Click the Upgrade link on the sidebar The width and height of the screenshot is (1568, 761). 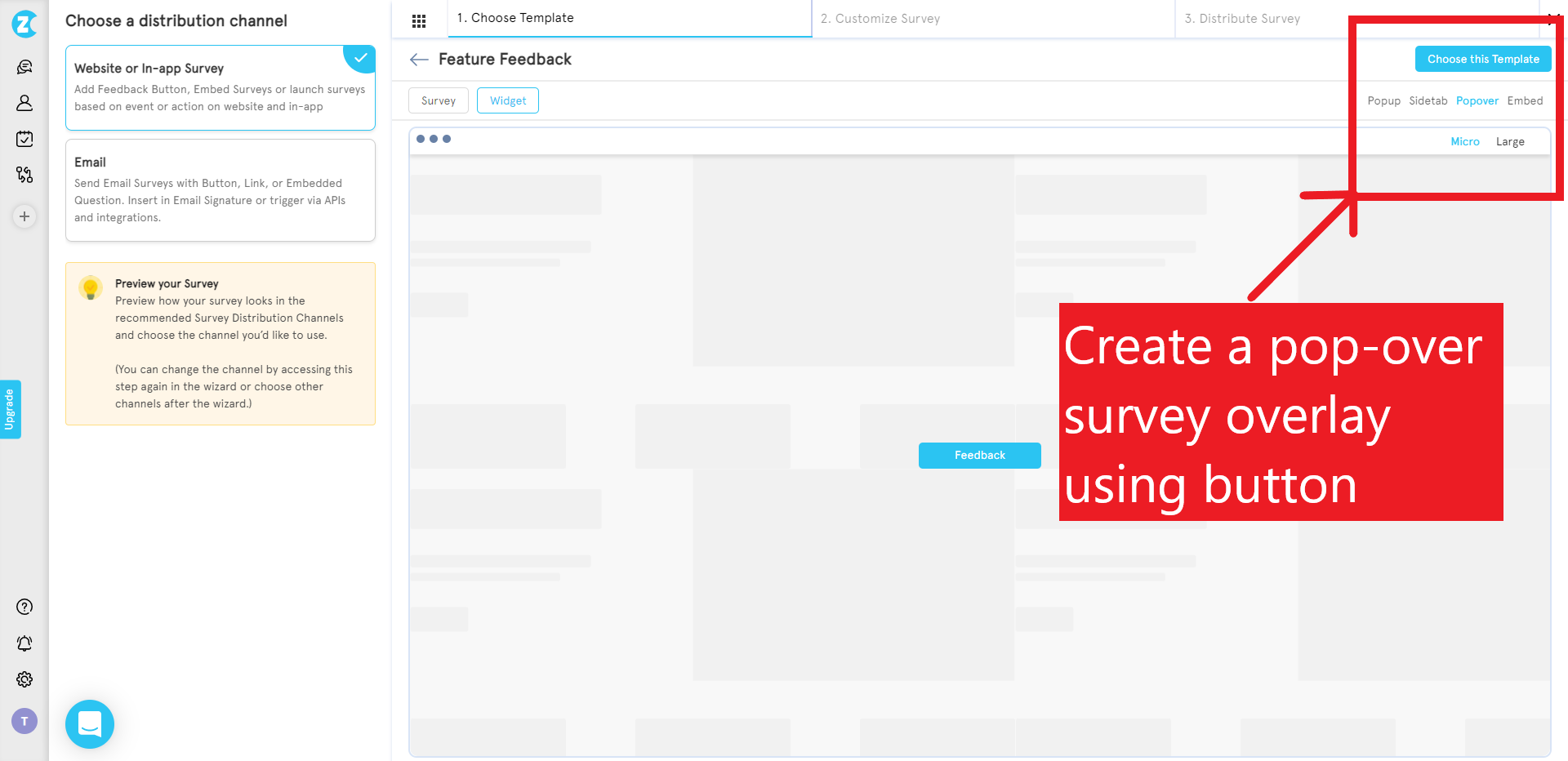click(10, 409)
